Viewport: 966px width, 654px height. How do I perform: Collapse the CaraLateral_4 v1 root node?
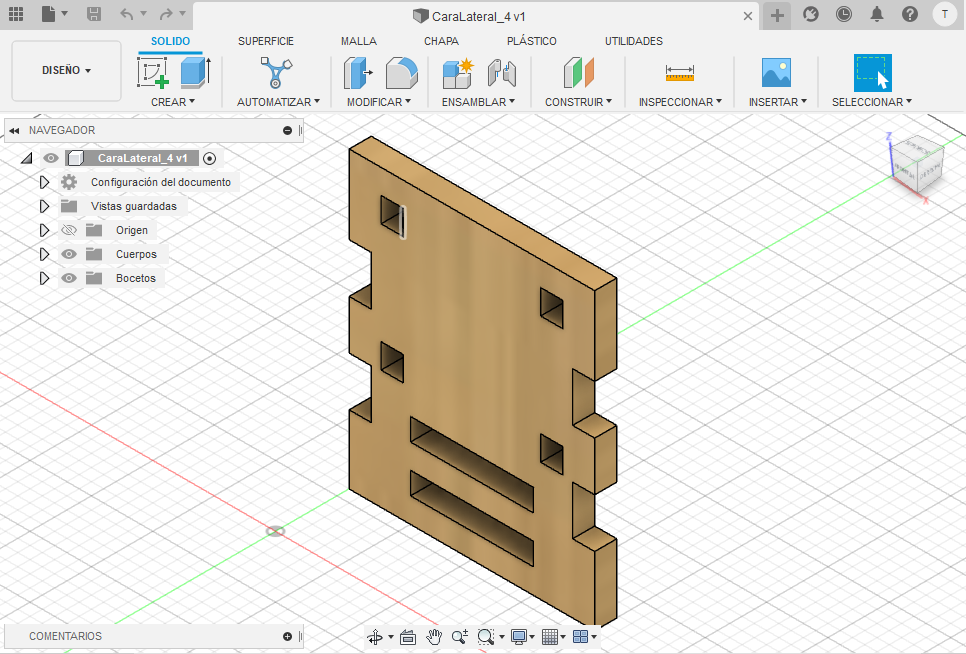click(26, 158)
